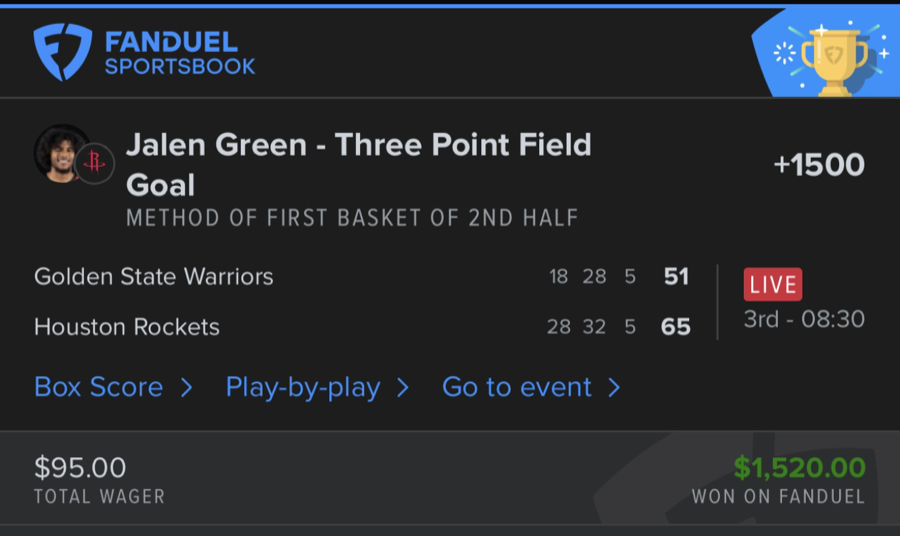Image resolution: width=900 pixels, height=536 pixels.
Task: Click the $95.00 total wager amount
Action: point(80,467)
